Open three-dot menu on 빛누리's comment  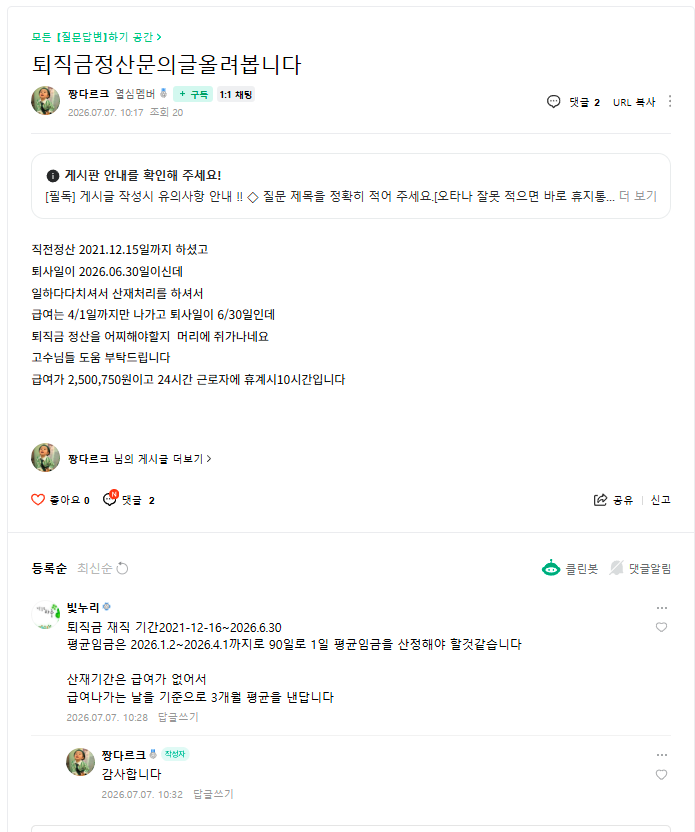pos(662,608)
